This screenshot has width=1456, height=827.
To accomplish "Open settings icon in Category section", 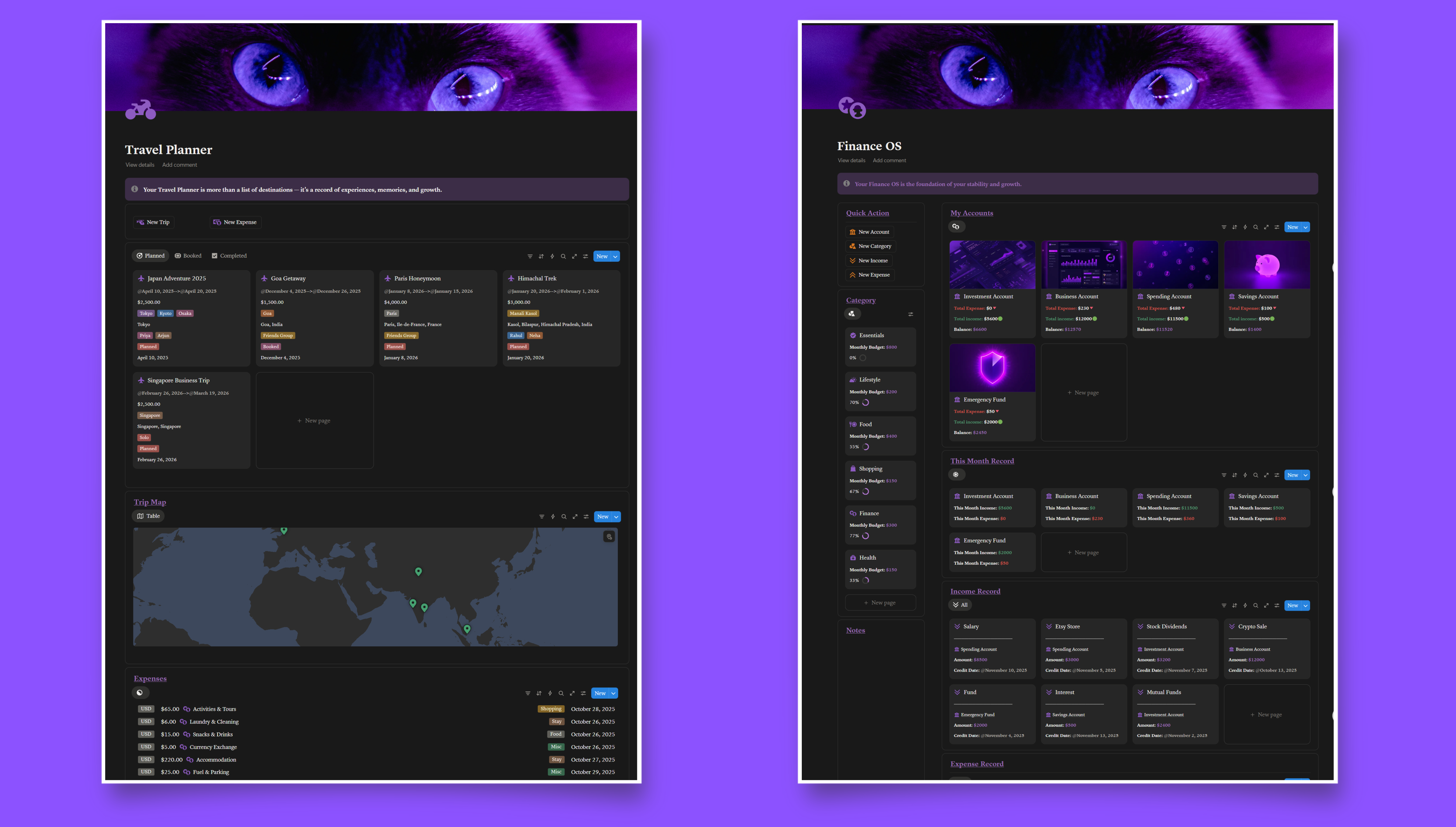I will pos(911,314).
